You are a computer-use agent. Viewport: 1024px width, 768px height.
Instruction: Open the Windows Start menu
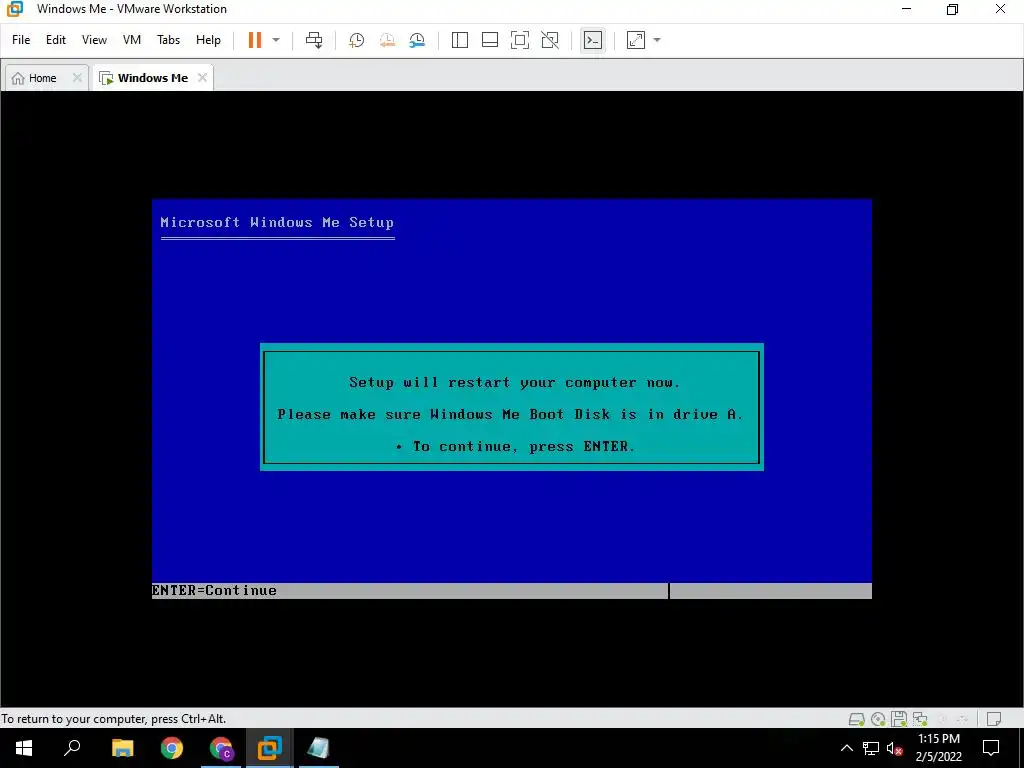[24, 748]
